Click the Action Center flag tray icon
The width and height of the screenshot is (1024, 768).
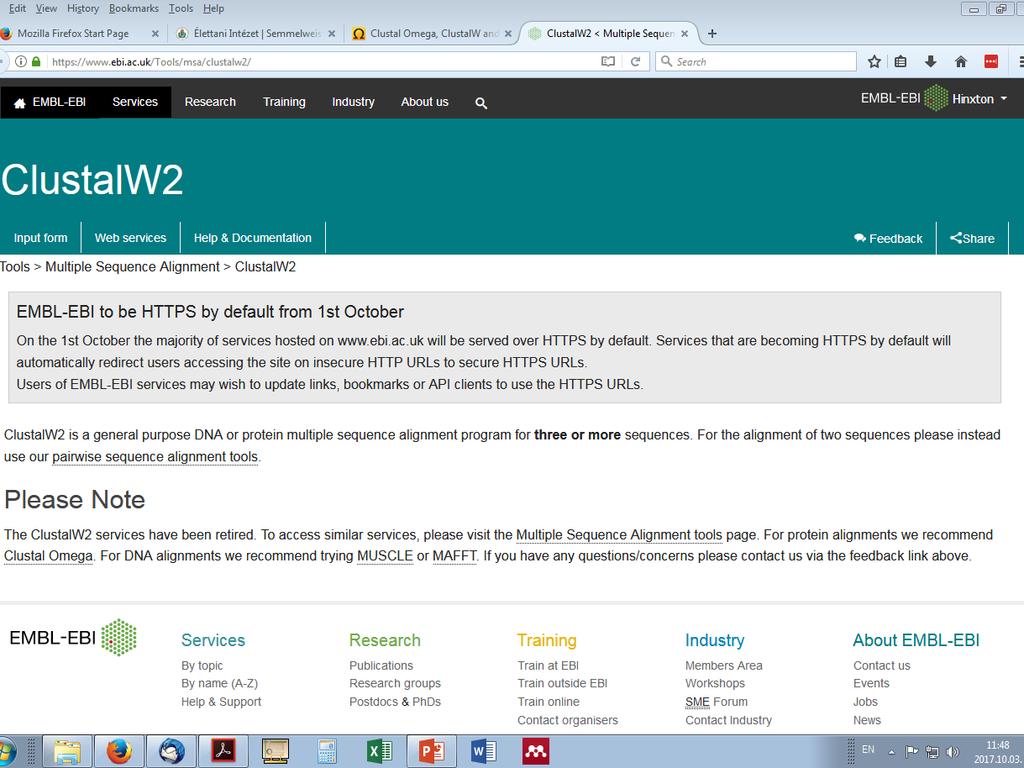tap(912, 752)
